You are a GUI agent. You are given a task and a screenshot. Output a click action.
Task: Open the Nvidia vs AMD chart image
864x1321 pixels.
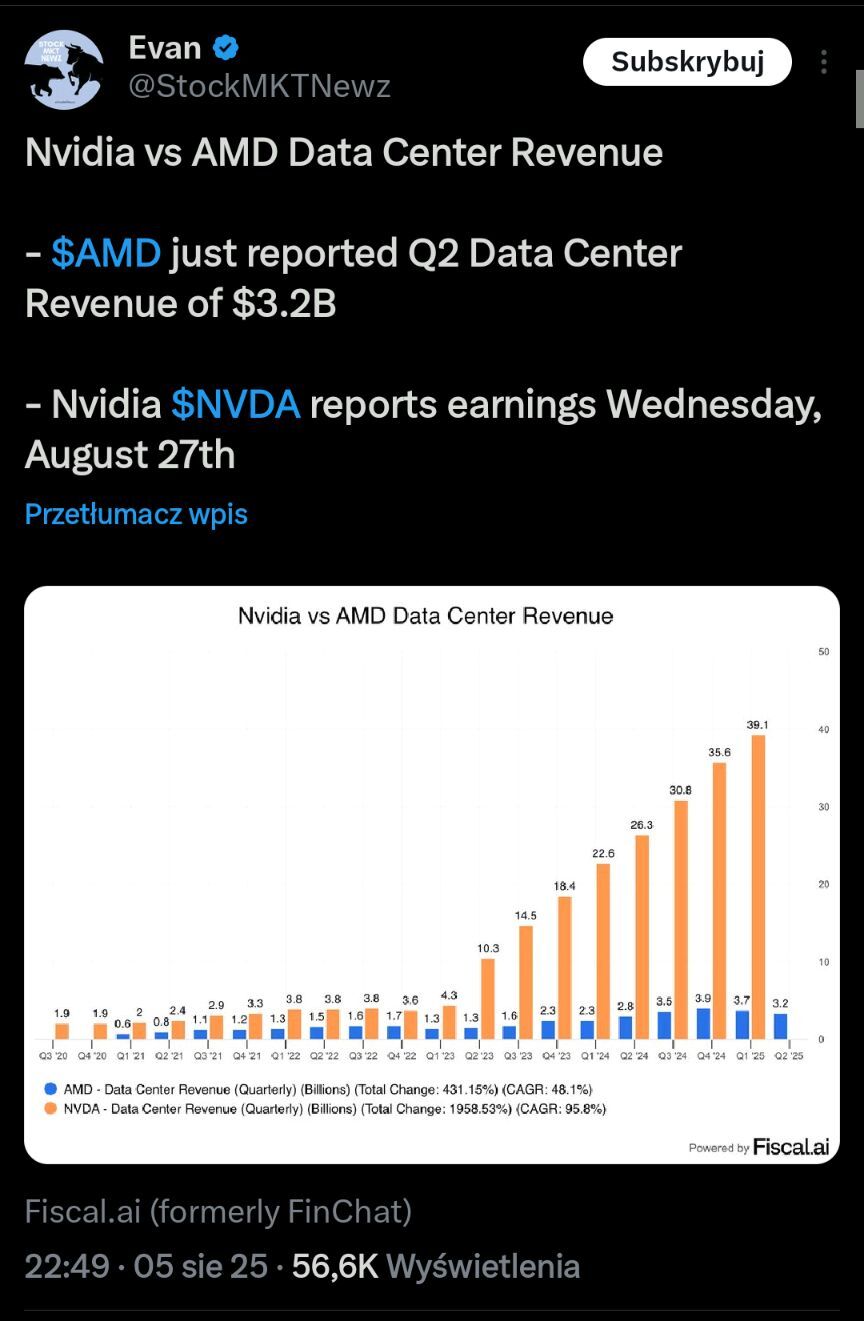pyautogui.click(x=432, y=874)
